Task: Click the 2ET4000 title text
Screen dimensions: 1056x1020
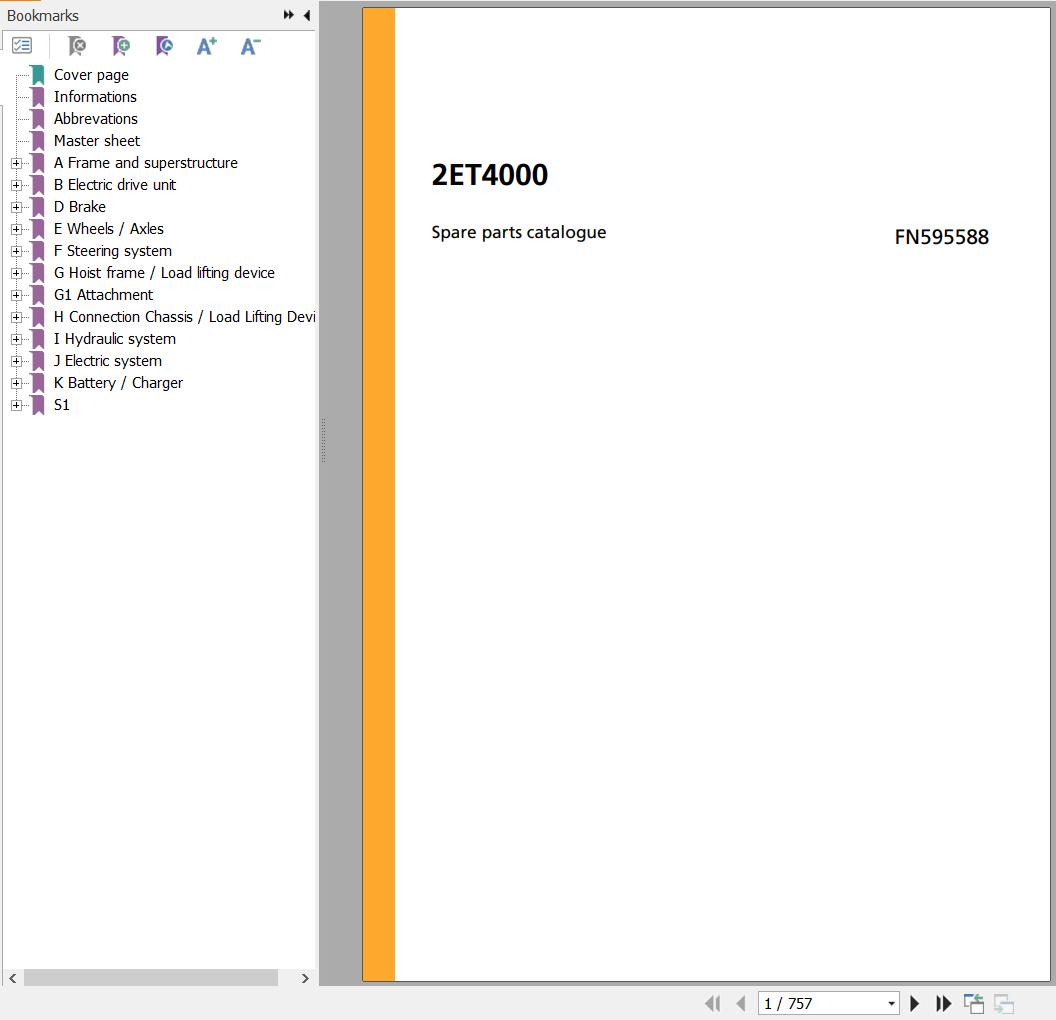Action: [x=490, y=175]
